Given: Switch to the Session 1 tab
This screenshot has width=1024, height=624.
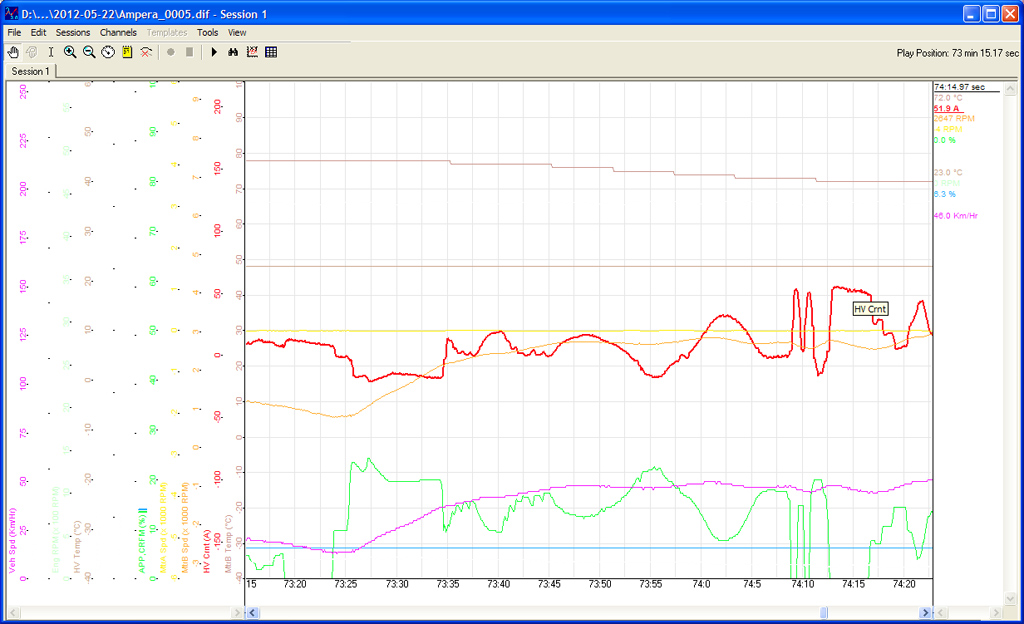Looking at the screenshot, I should [30, 71].
